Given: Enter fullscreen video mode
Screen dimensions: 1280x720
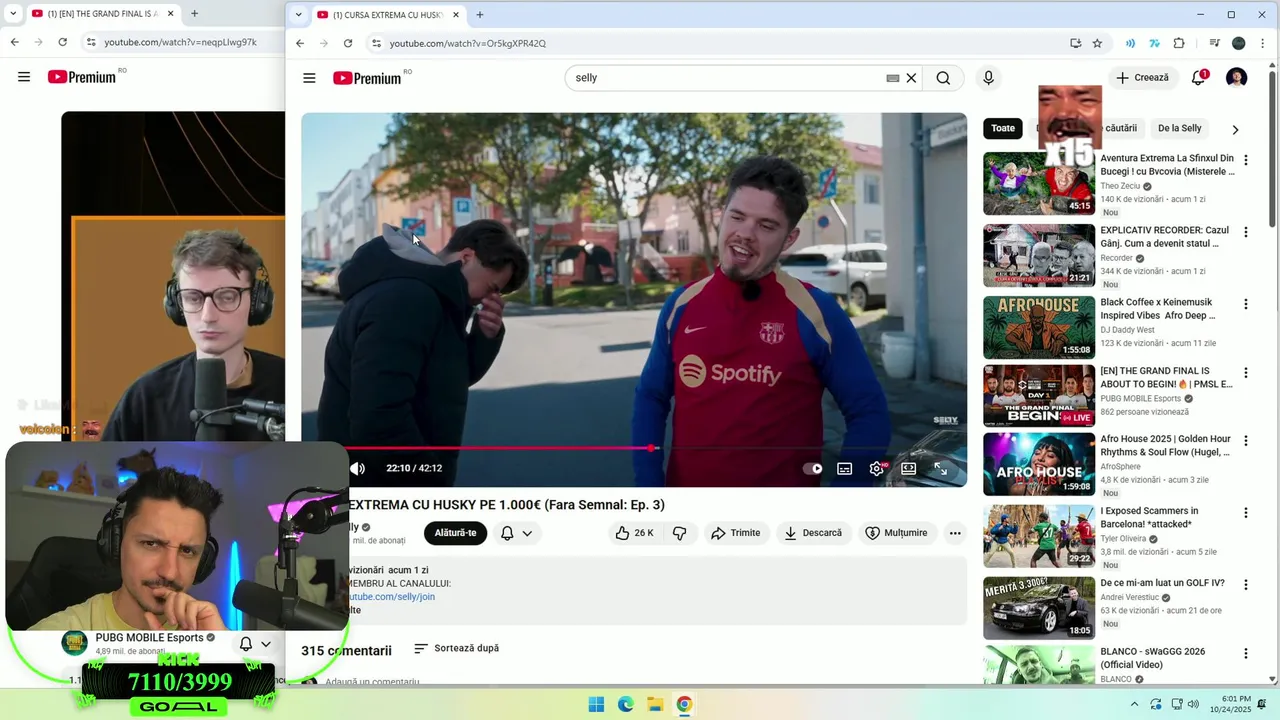Looking at the screenshot, I should pos(941,468).
